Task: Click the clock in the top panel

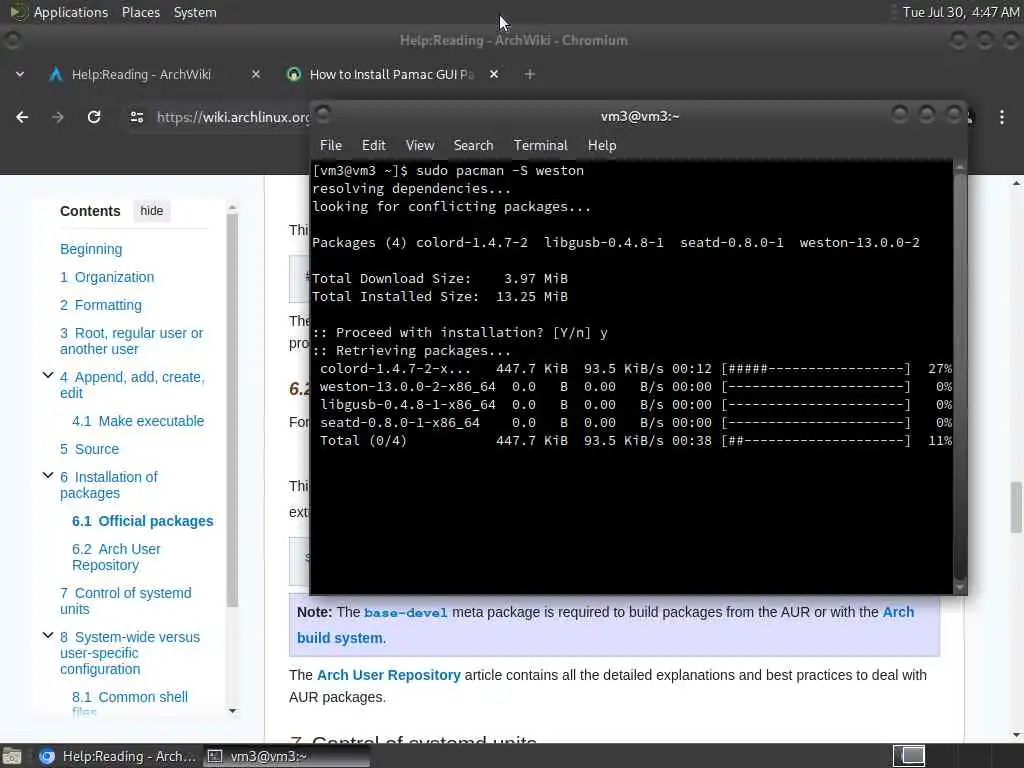Action: pos(959,12)
